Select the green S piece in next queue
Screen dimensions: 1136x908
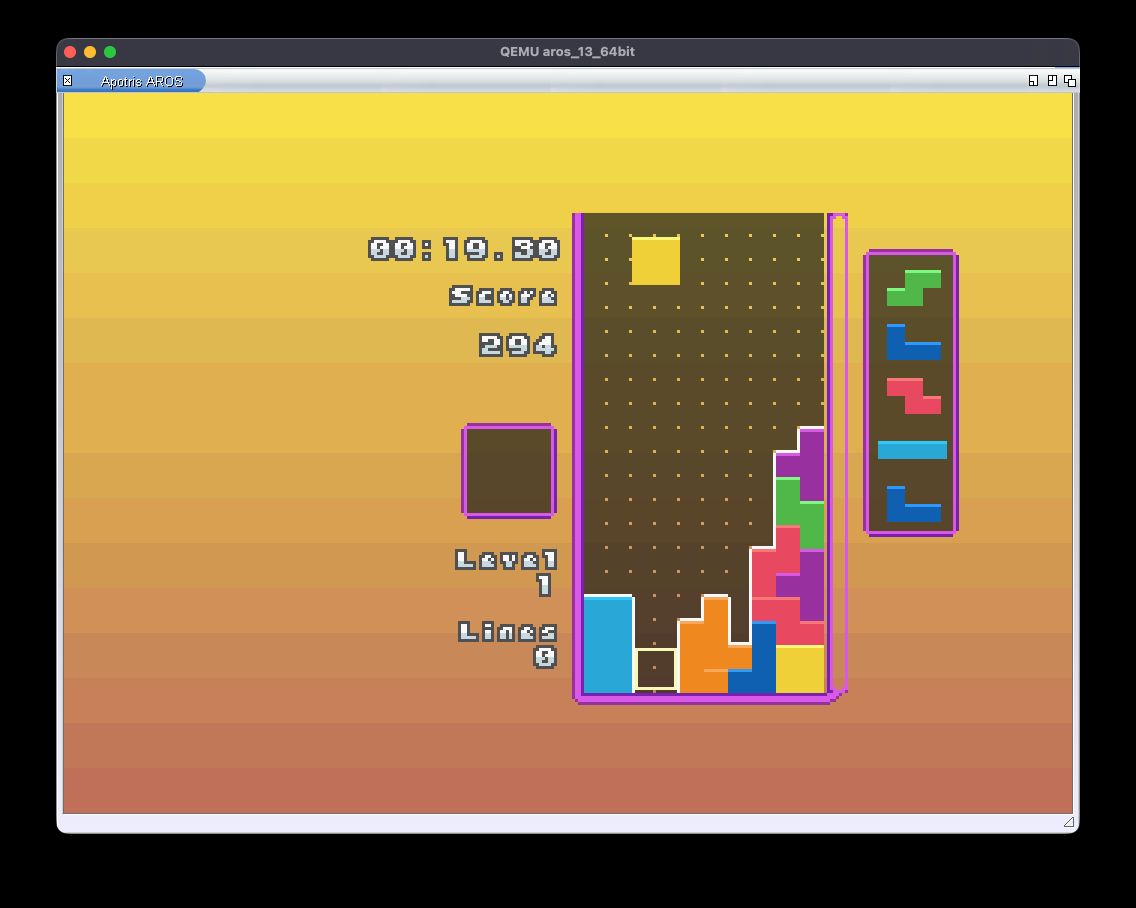(914, 288)
